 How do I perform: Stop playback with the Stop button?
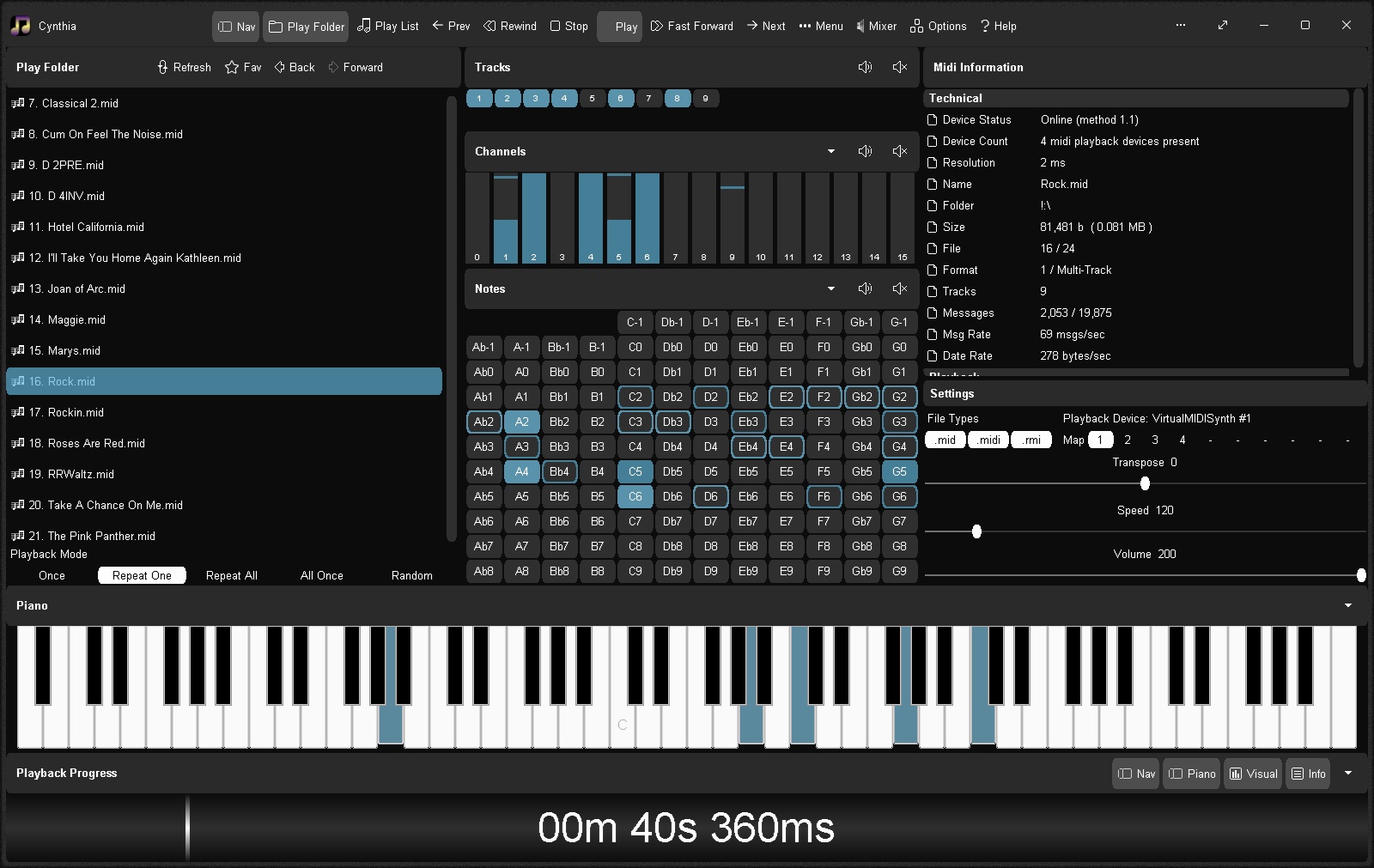[x=568, y=26]
